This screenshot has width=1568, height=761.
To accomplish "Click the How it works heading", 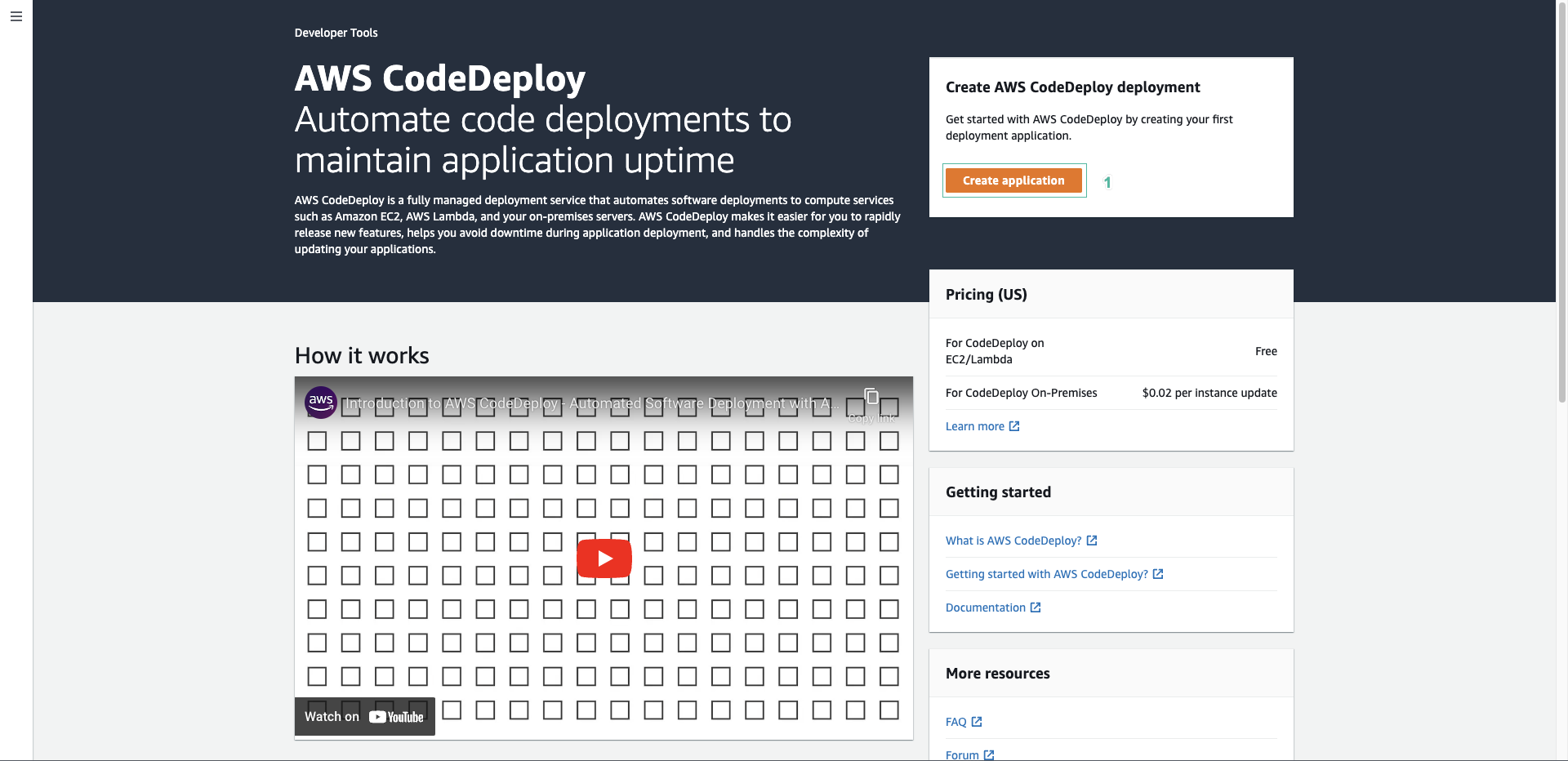I will pos(362,355).
